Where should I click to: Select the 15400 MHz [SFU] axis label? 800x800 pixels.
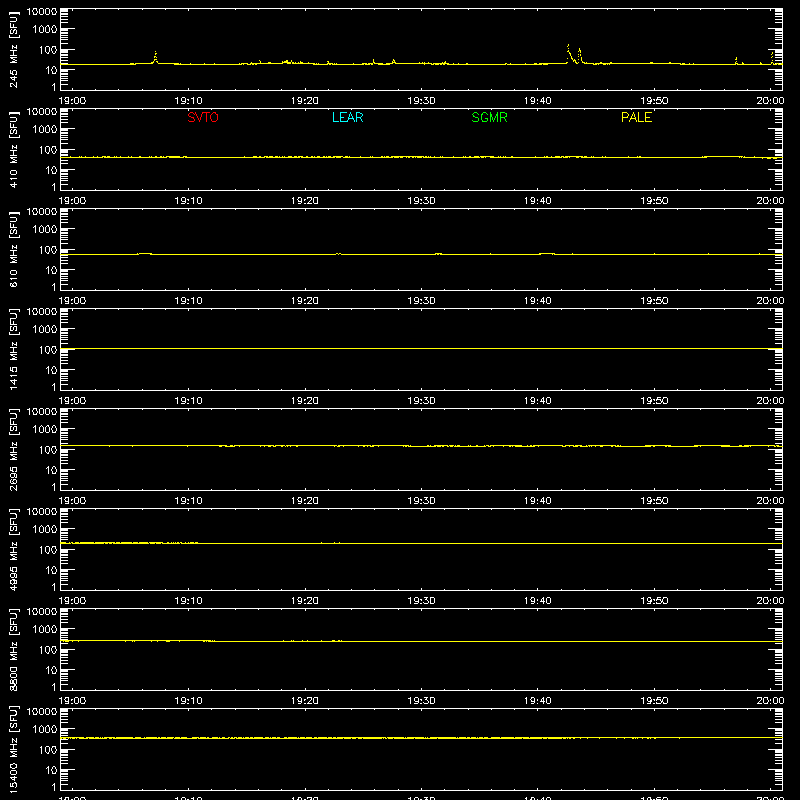point(13,749)
